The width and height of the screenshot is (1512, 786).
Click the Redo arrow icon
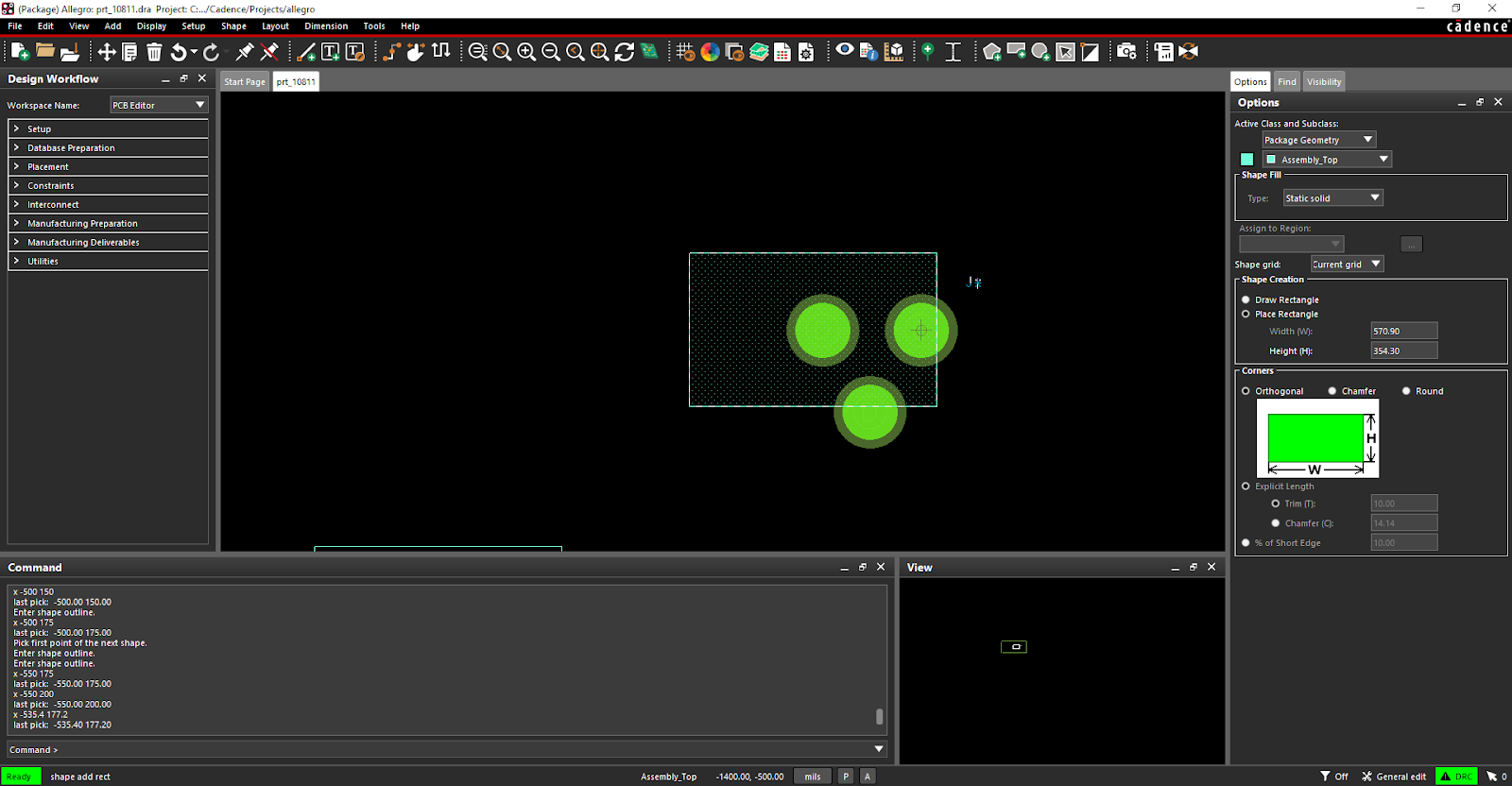point(212,52)
